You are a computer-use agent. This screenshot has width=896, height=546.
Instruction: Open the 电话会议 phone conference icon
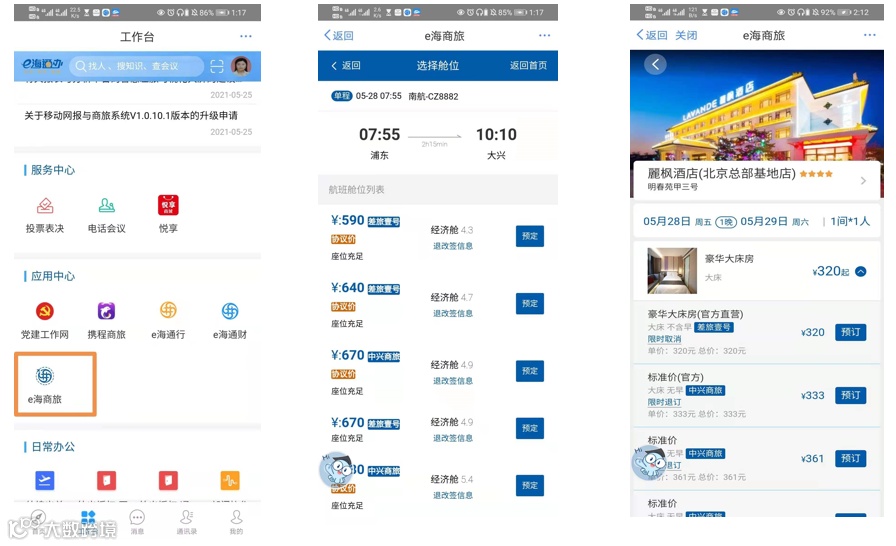point(107,206)
